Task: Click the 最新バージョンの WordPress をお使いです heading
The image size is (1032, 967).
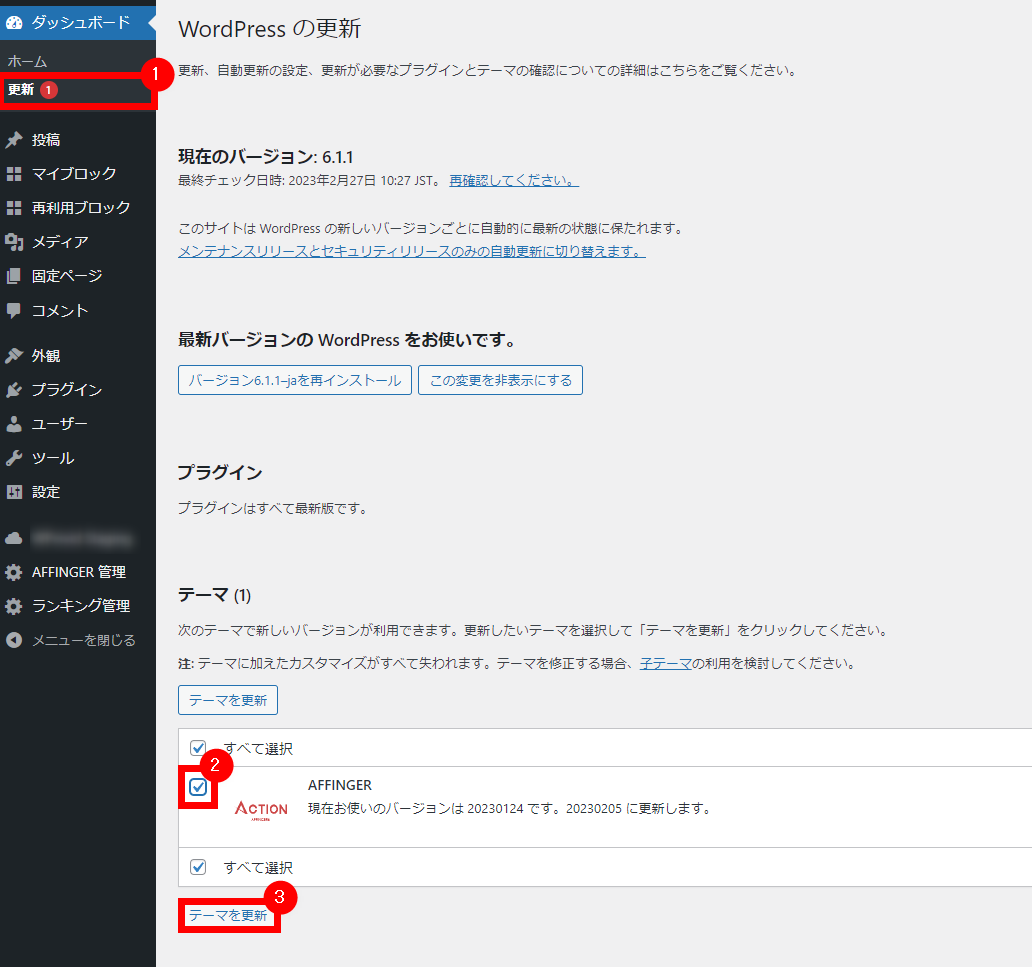Action: 347,340
